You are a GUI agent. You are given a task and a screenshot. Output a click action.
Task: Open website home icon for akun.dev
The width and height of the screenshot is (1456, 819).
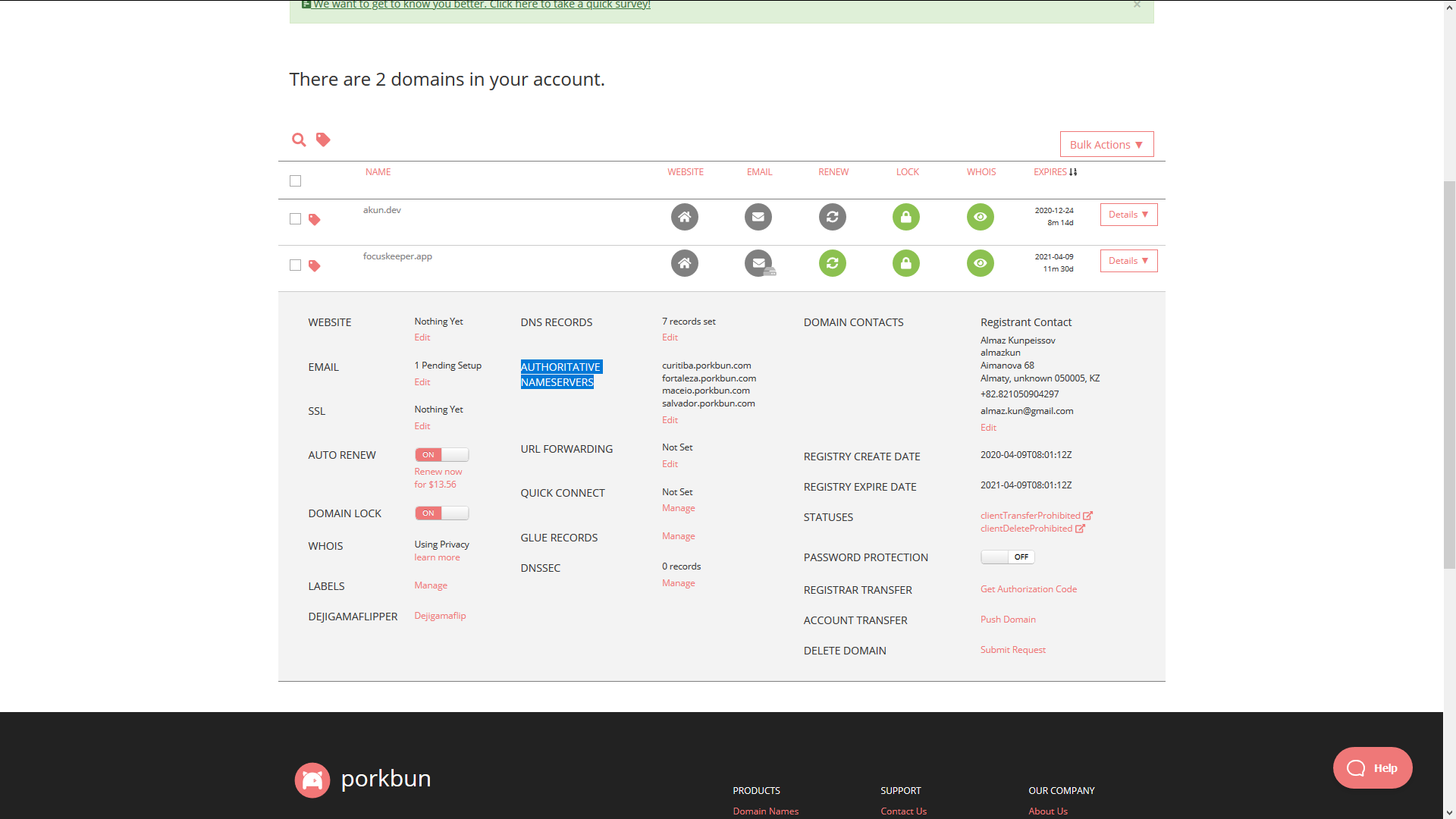684,217
